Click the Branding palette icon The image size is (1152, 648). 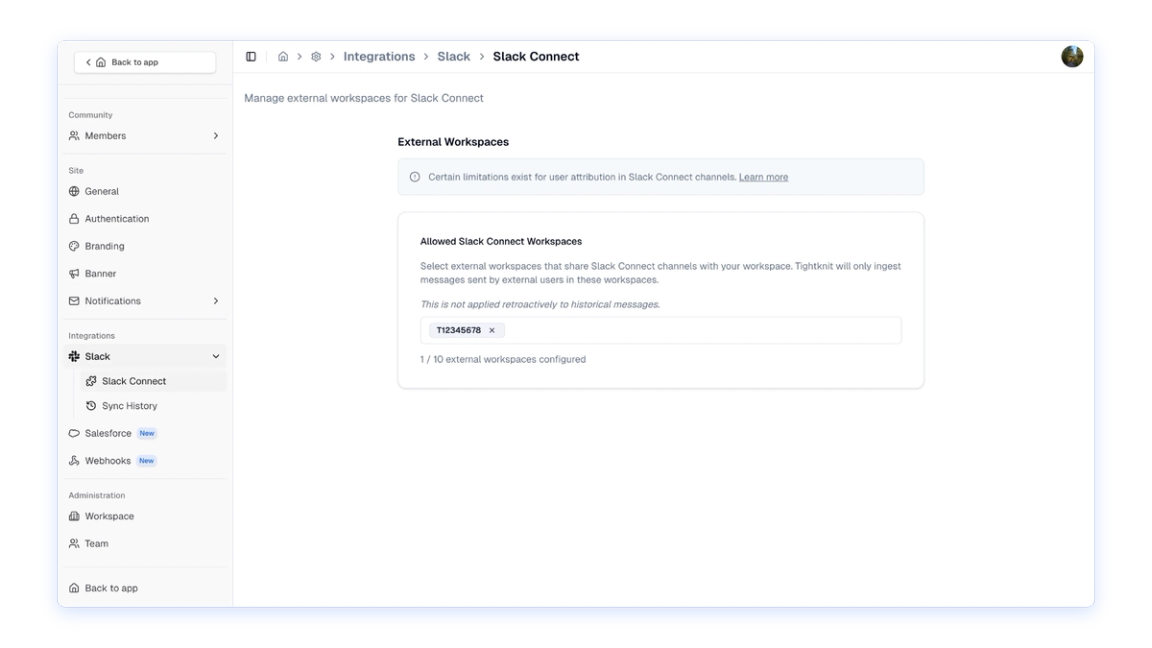coord(74,246)
